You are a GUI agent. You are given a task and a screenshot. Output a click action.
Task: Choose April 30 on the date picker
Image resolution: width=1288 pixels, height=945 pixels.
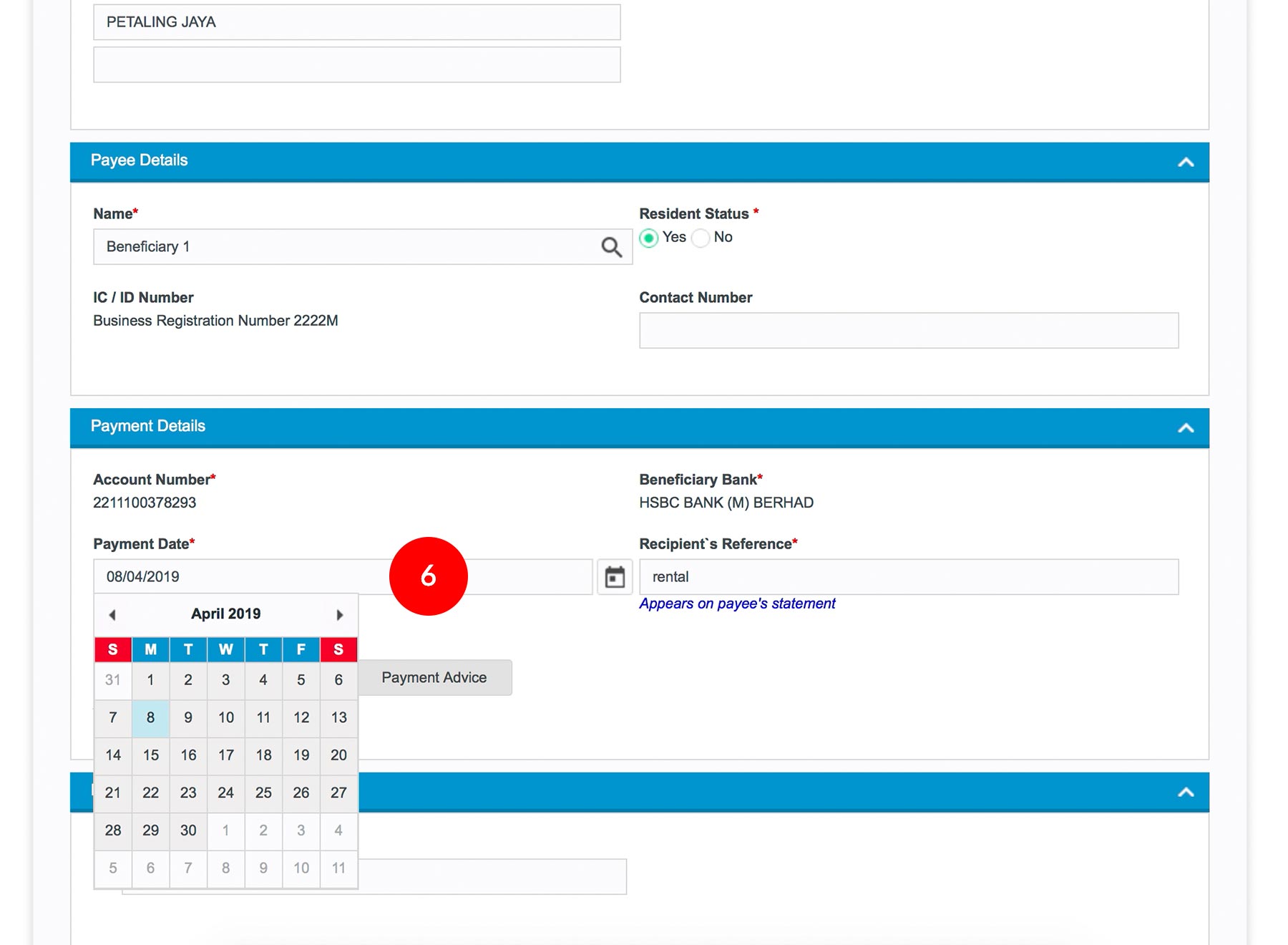click(188, 830)
